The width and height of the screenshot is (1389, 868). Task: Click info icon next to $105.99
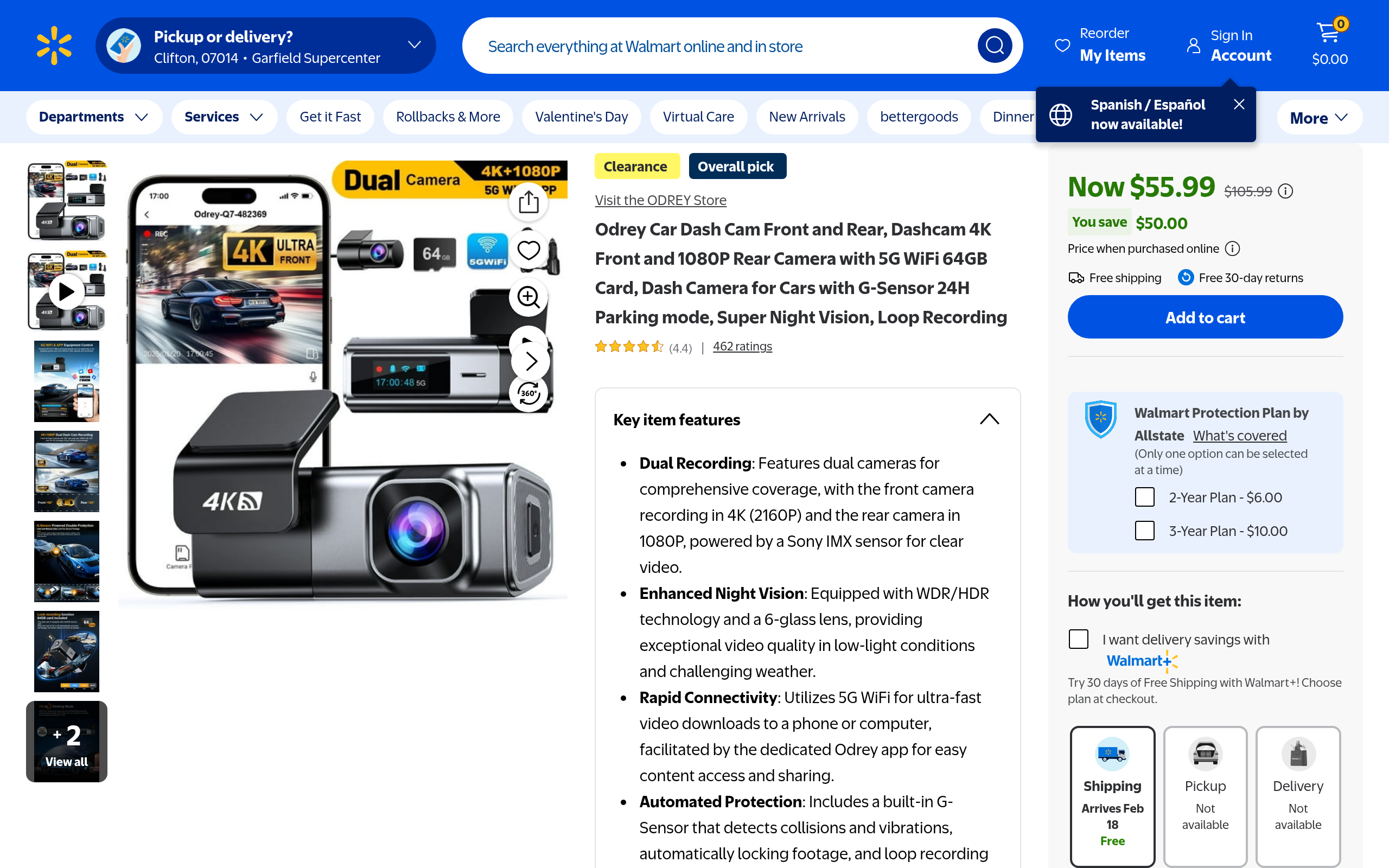[1286, 191]
